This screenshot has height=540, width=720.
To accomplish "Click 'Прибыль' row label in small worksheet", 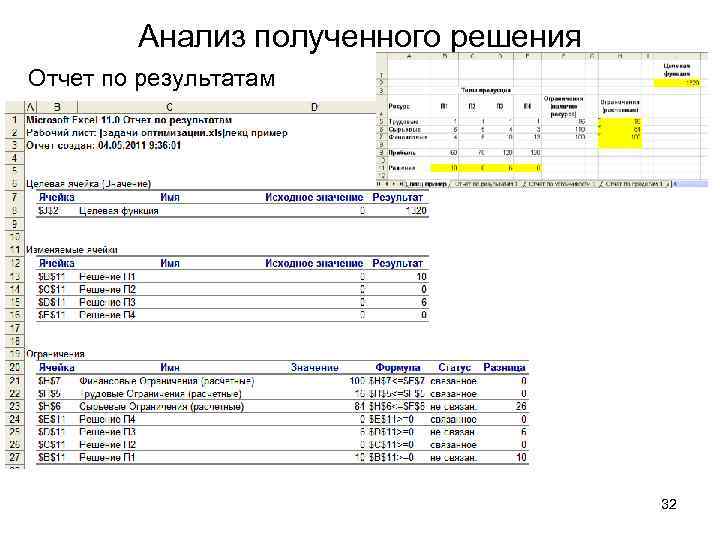I will coord(402,152).
